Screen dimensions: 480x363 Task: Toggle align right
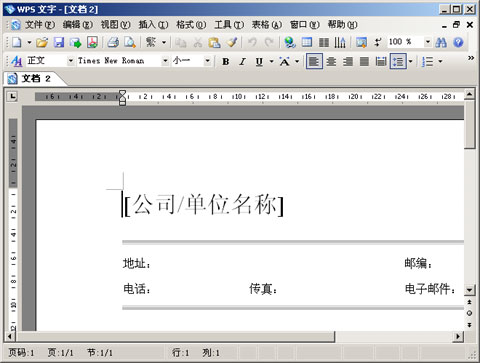[x=348, y=61]
